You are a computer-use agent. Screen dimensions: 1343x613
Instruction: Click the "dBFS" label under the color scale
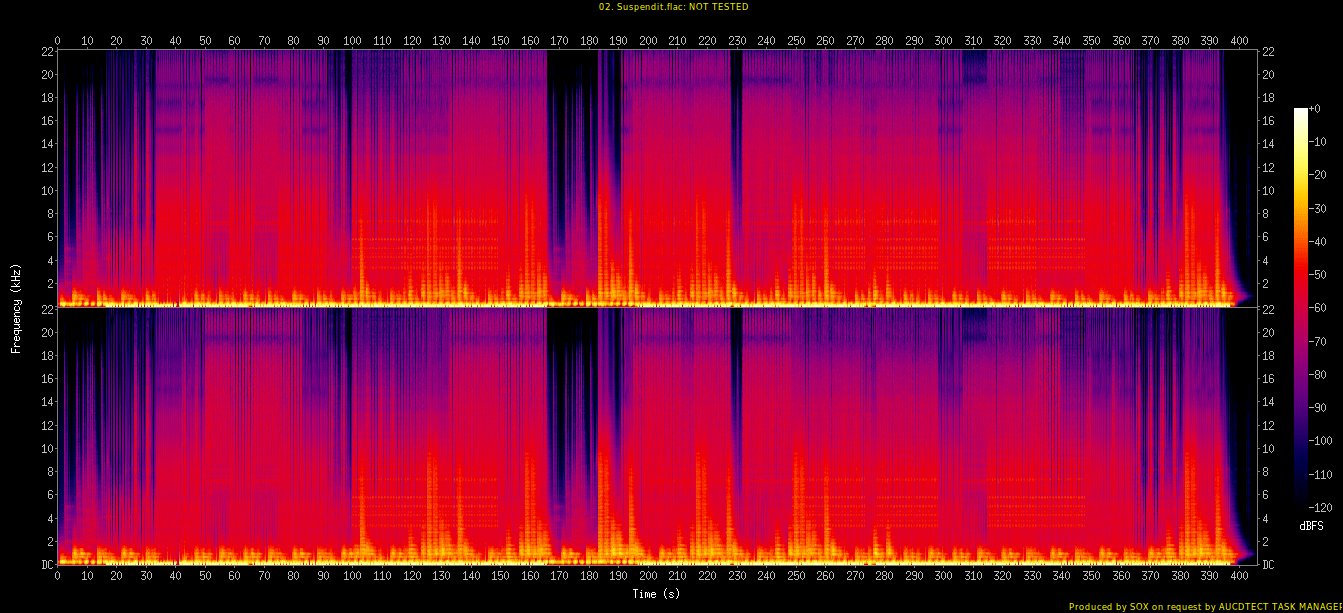pos(1312,526)
